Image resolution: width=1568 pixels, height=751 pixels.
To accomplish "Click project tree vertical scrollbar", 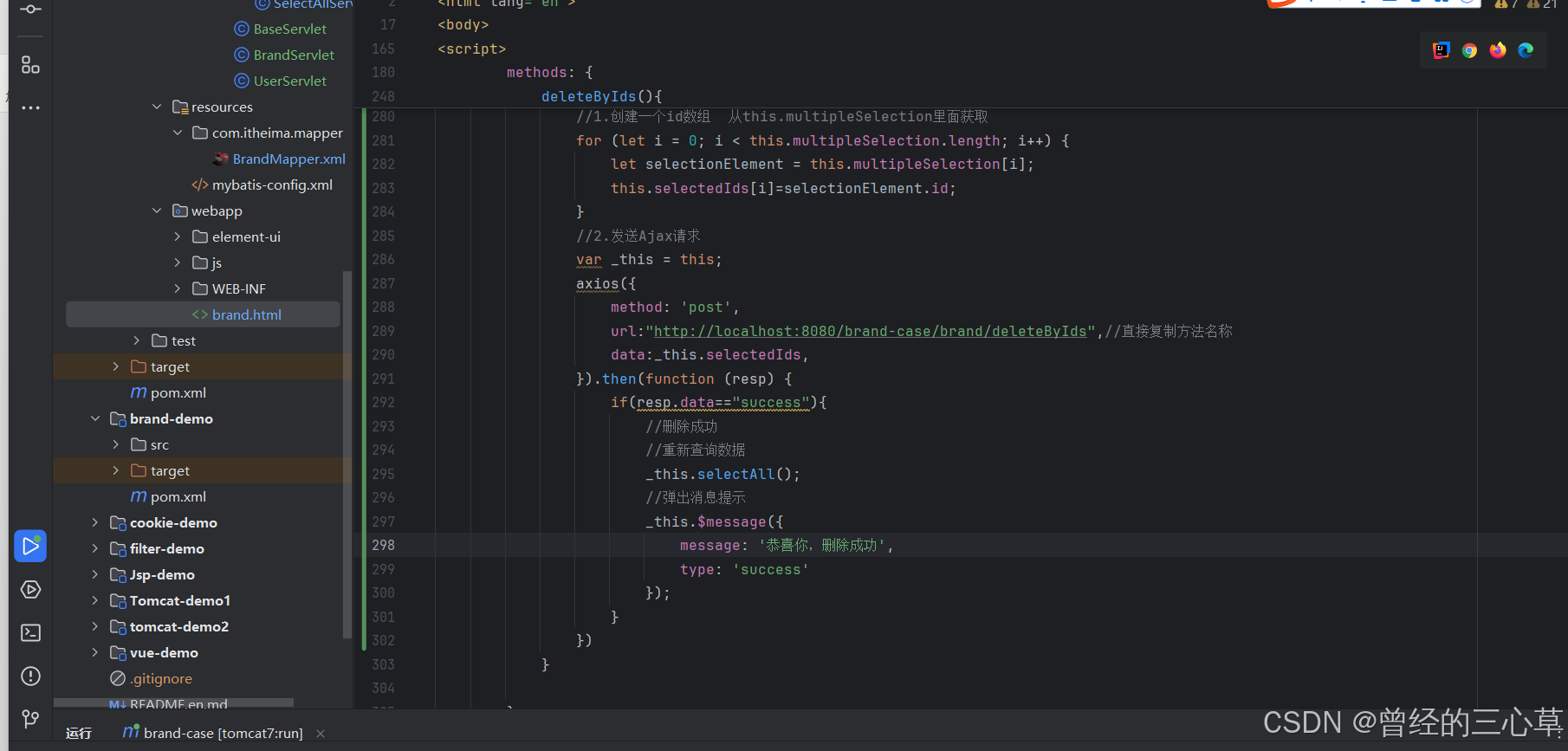I will click(347, 455).
